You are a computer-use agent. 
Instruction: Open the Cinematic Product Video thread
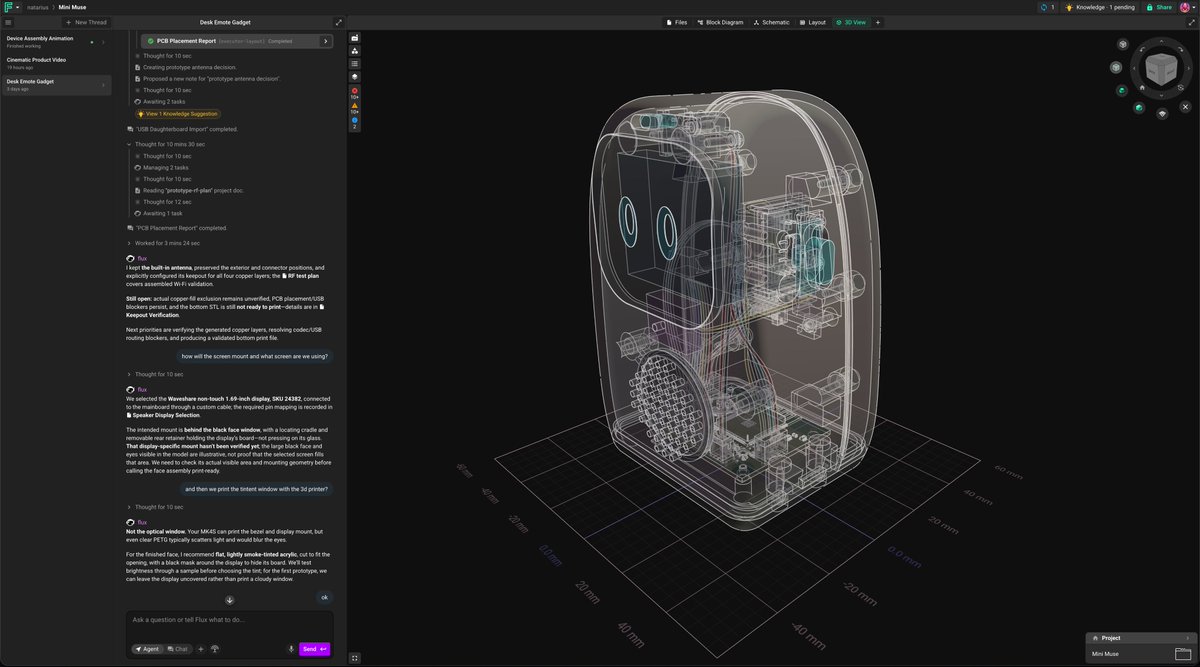click(55, 62)
